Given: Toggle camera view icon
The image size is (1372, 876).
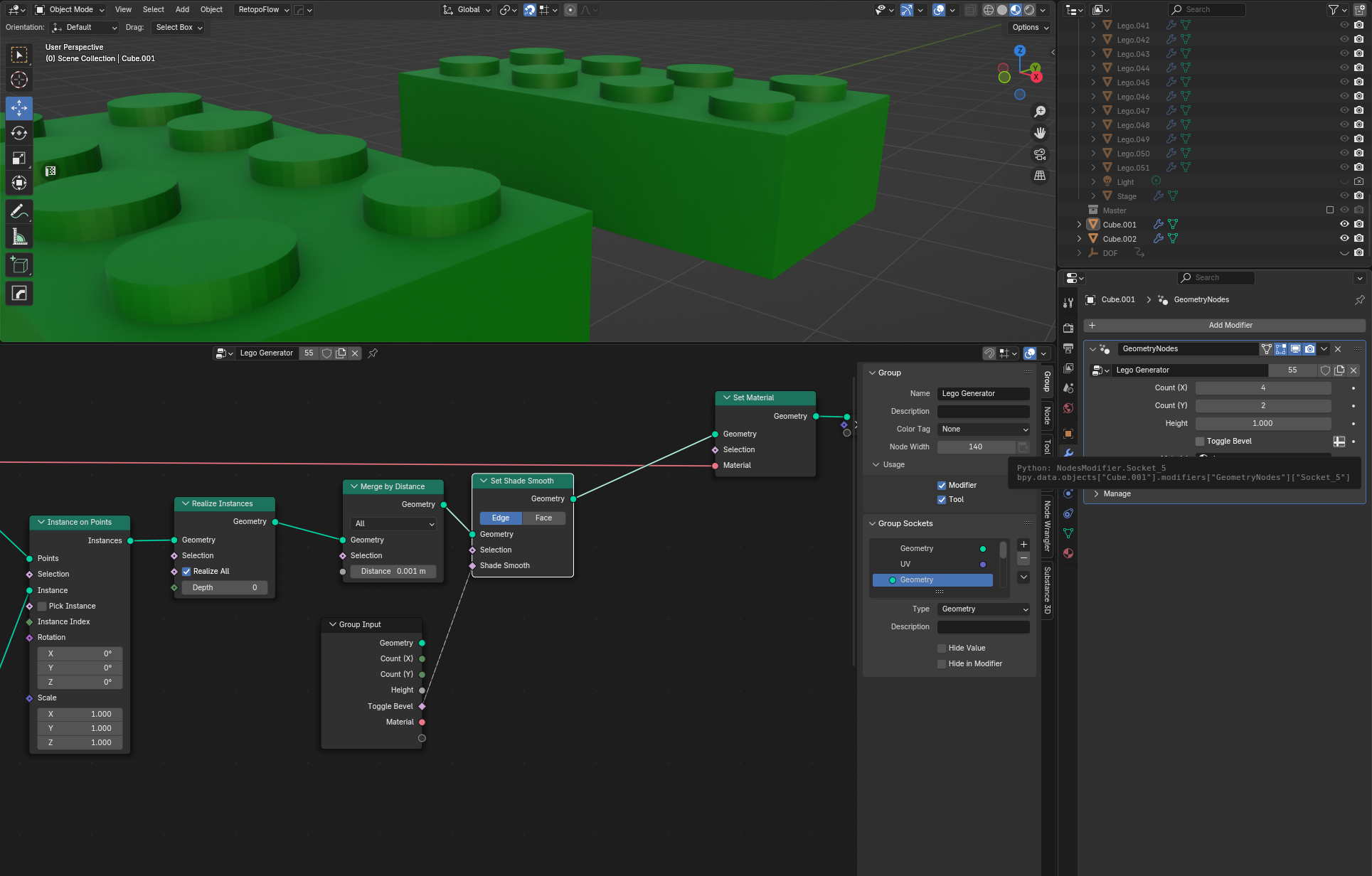Looking at the screenshot, I should coord(1040,154).
